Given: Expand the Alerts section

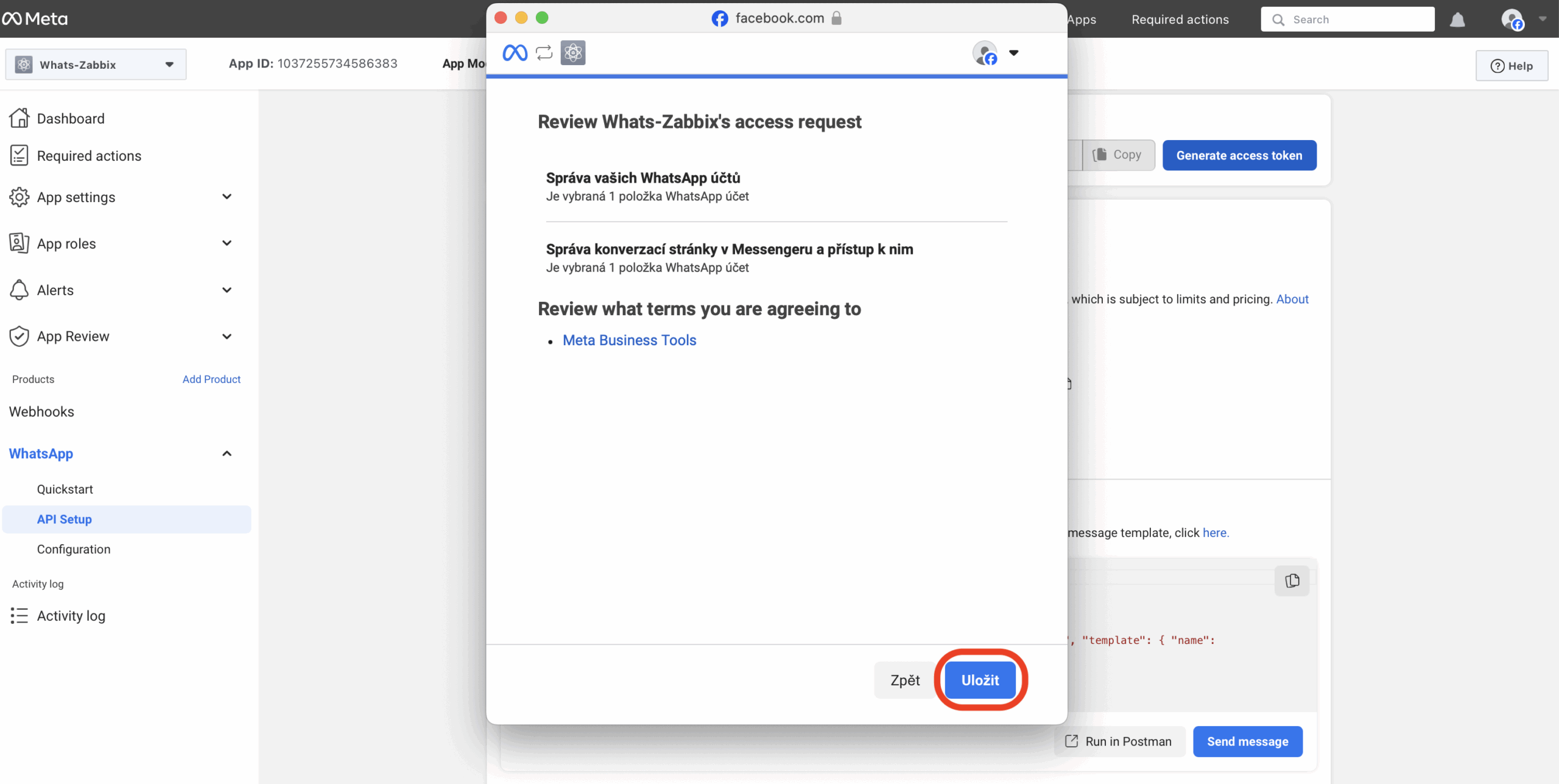Looking at the screenshot, I should 227,290.
